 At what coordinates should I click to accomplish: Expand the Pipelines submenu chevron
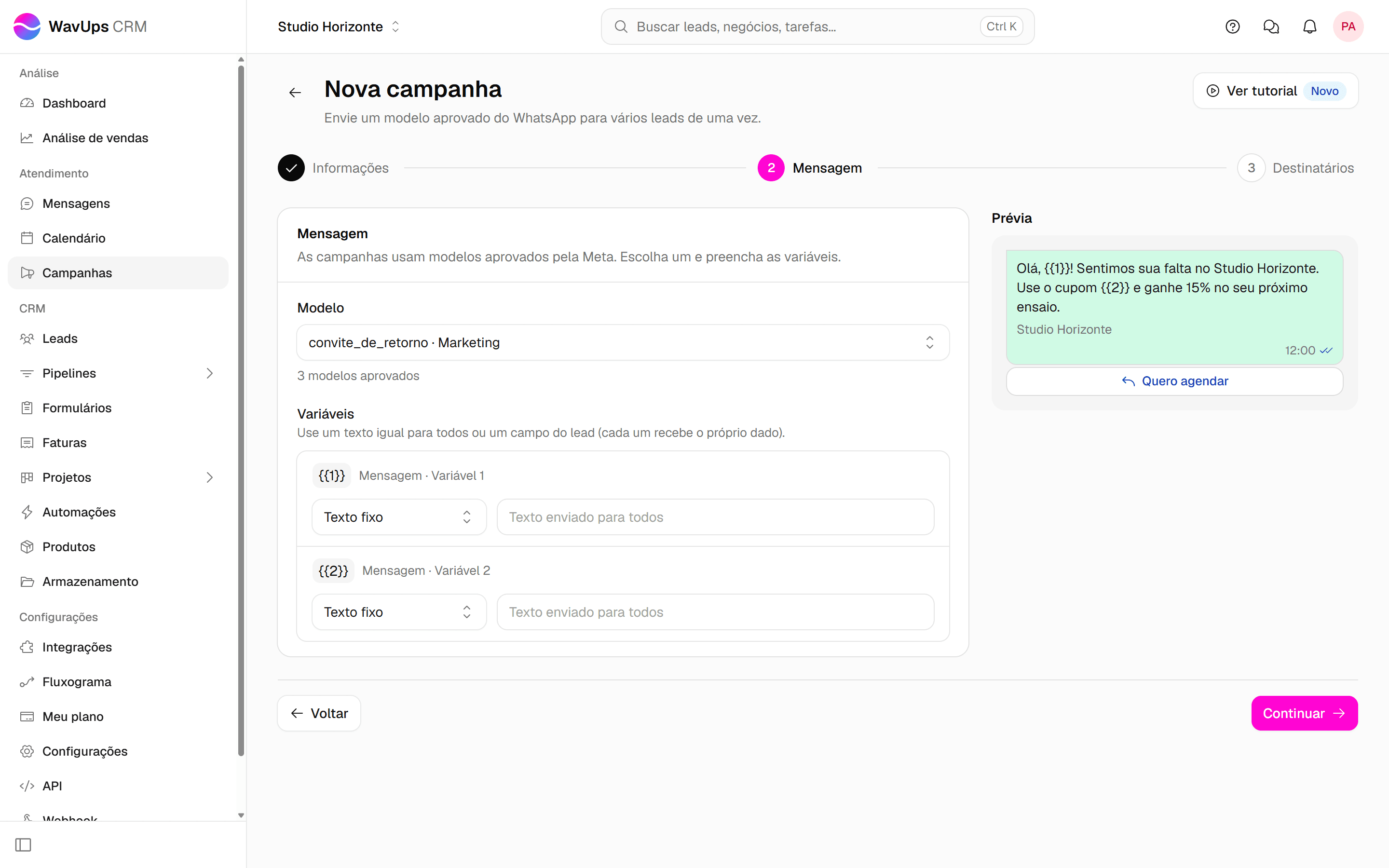click(209, 373)
